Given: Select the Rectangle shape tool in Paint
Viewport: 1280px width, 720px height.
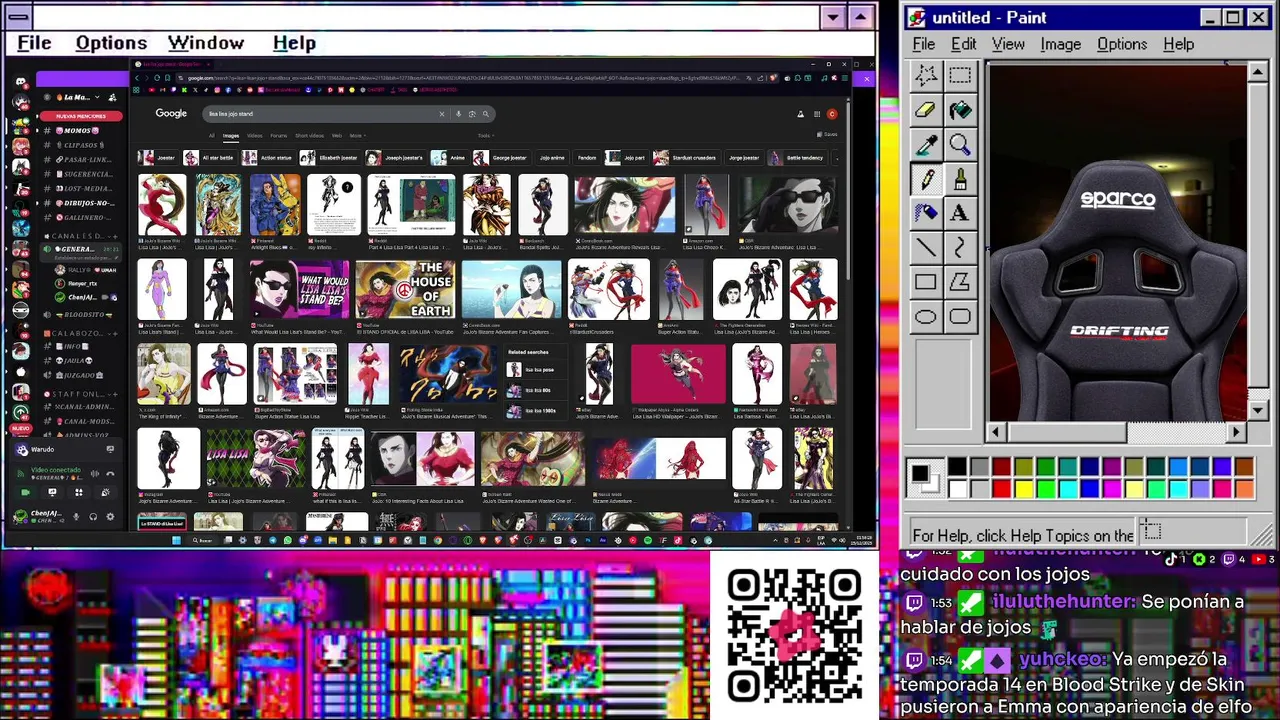Looking at the screenshot, I should pyautogui.click(x=926, y=282).
